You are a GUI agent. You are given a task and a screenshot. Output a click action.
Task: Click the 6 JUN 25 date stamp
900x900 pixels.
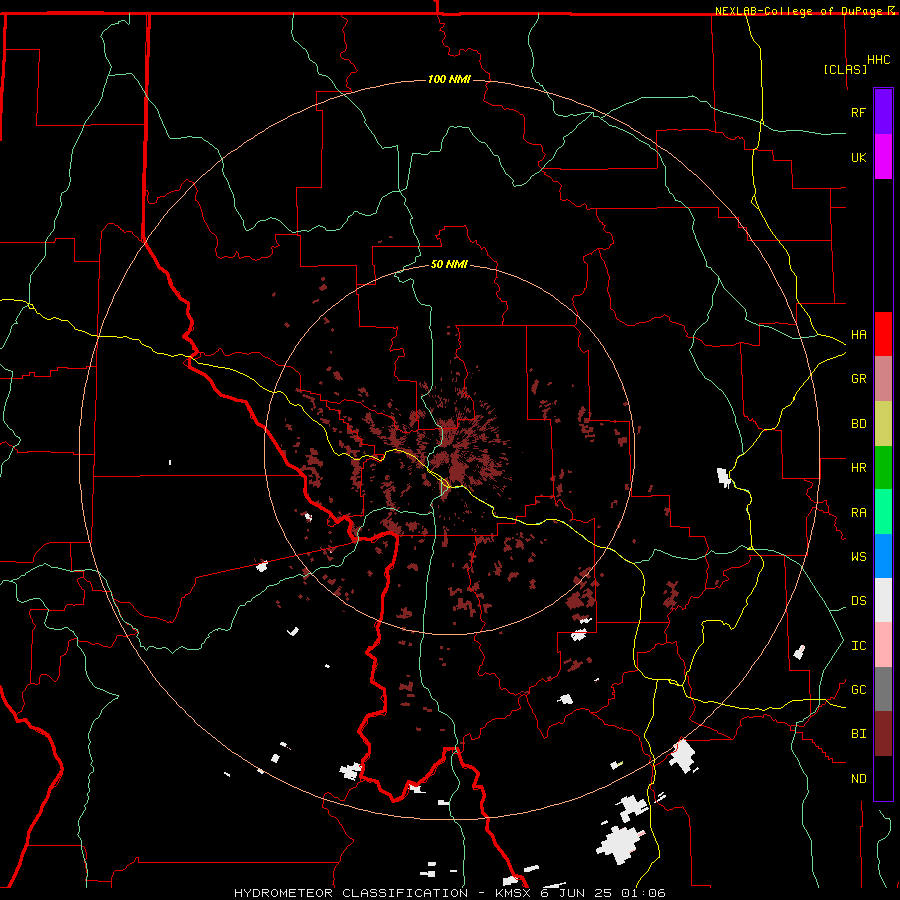[x=579, y=893]
